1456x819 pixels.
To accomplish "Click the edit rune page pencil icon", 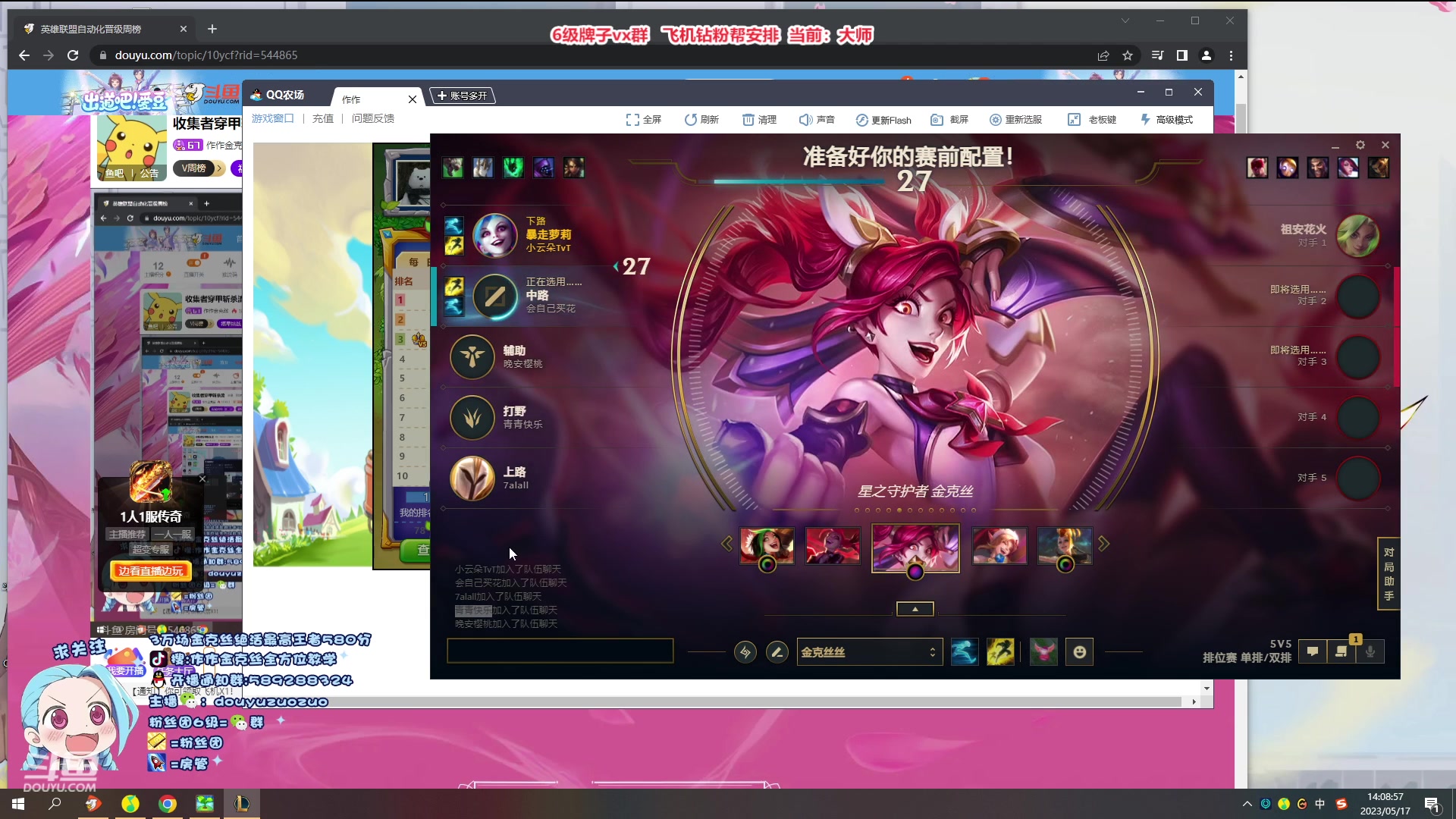I will click(x=777, y=652).
